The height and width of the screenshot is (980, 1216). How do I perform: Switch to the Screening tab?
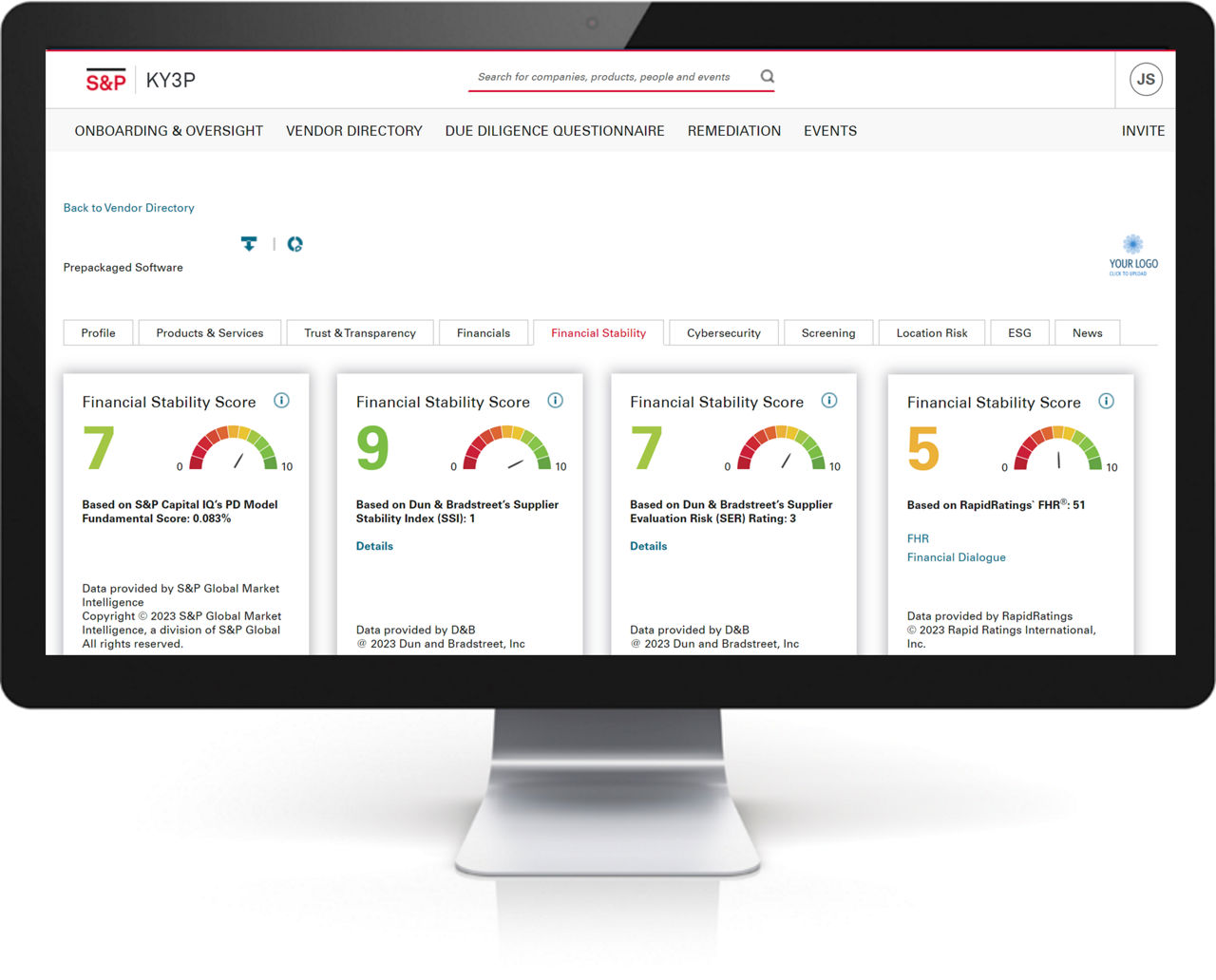(828, 332)
